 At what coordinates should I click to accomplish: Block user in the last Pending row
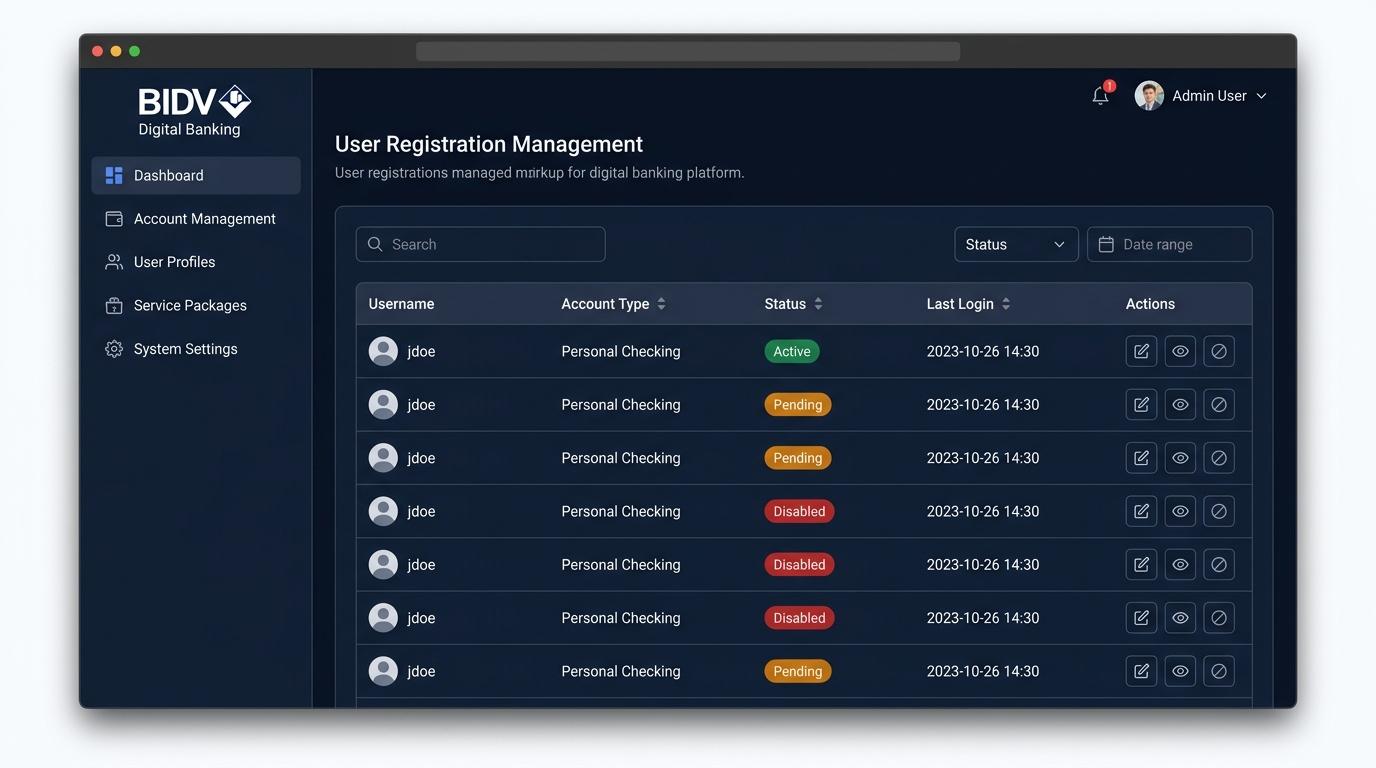coord(1219,671)
